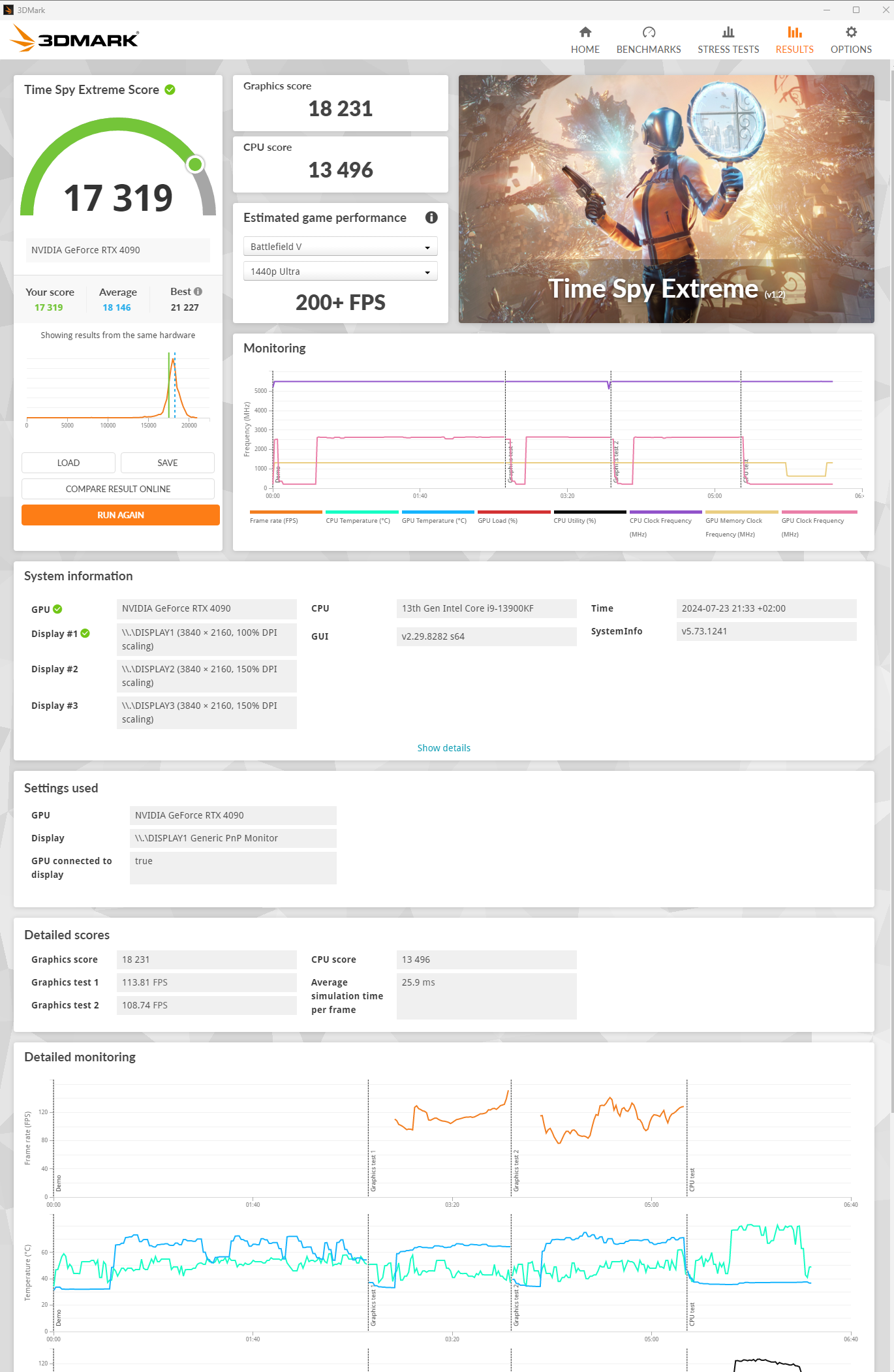Click the Average score 18 146
The width and height of the screenshot is (894, 1372).
point(117,307)
